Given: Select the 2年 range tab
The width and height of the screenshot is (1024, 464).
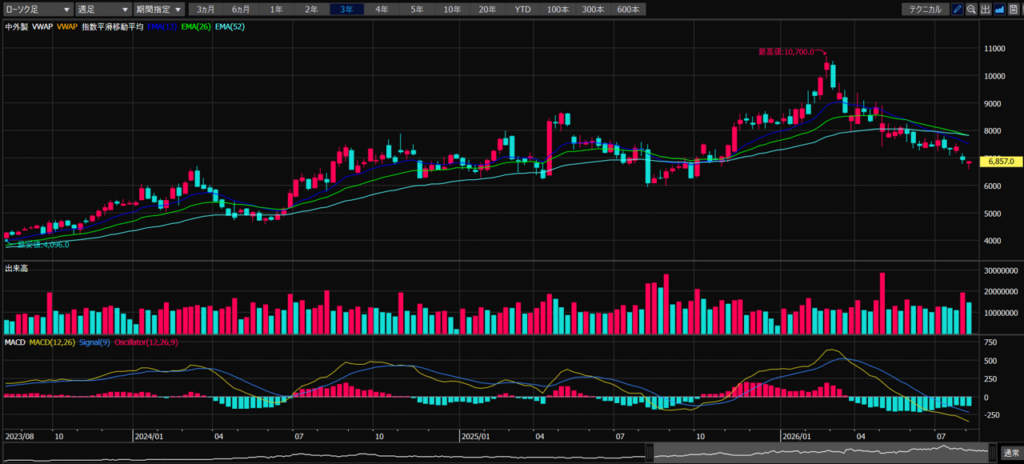Looking at the screenshot, I should point(312,9).
